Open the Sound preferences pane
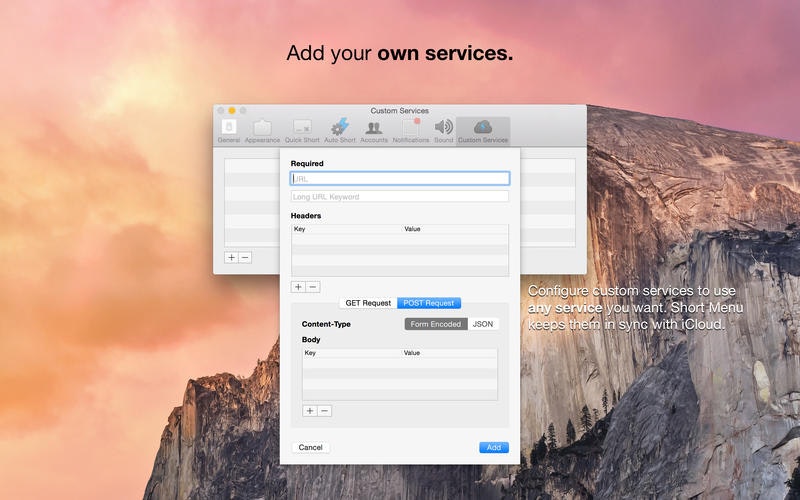Viewport: 800px width, 500px height. [x=443, y=131]
